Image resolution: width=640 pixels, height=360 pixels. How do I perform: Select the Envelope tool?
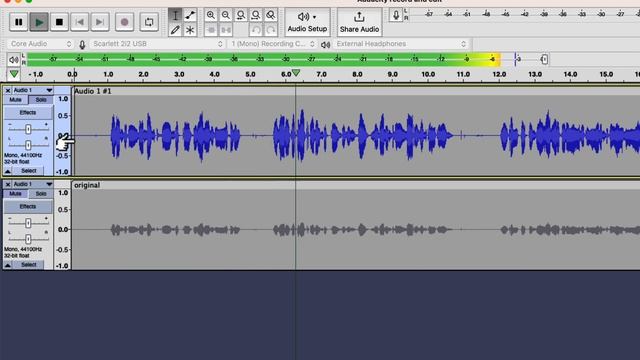(x=190, y=16)
